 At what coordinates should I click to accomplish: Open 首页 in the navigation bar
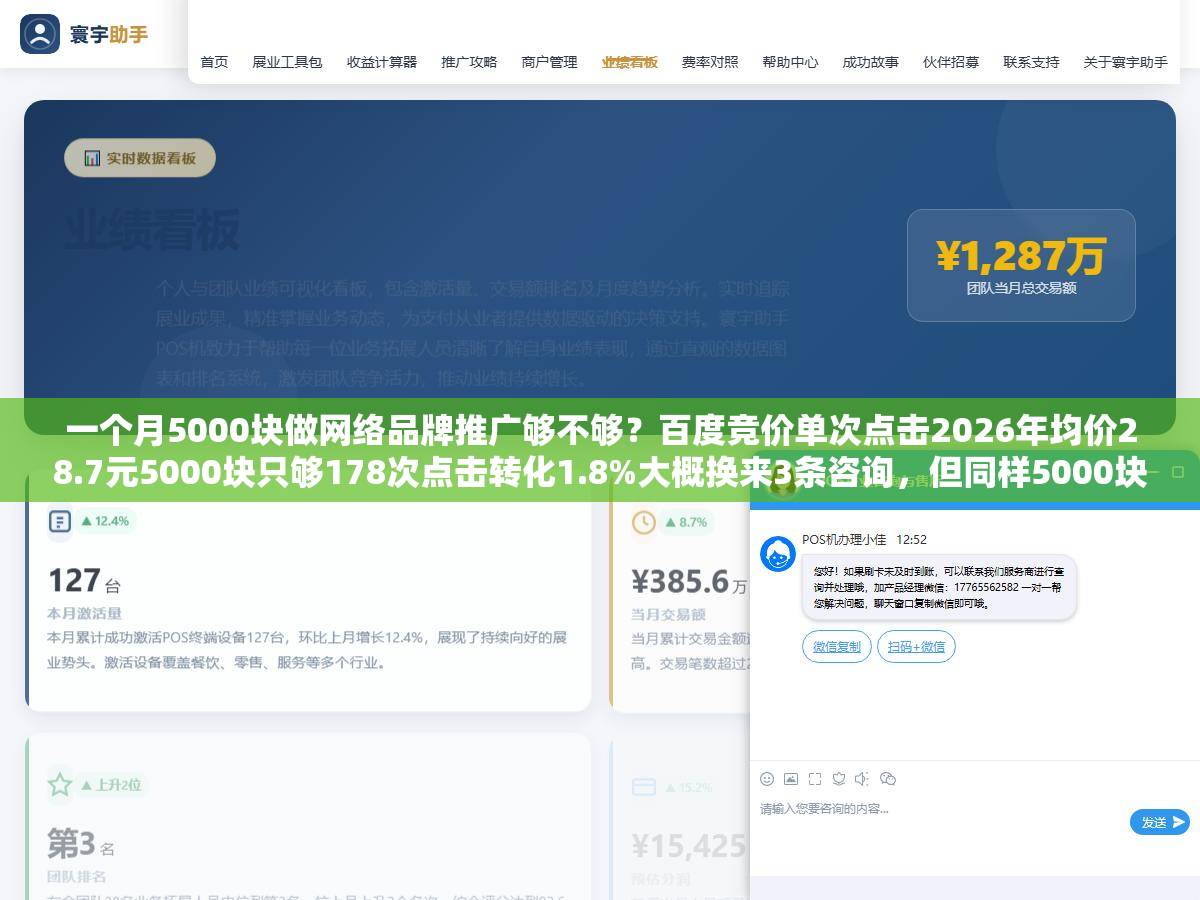pos(214,62)
